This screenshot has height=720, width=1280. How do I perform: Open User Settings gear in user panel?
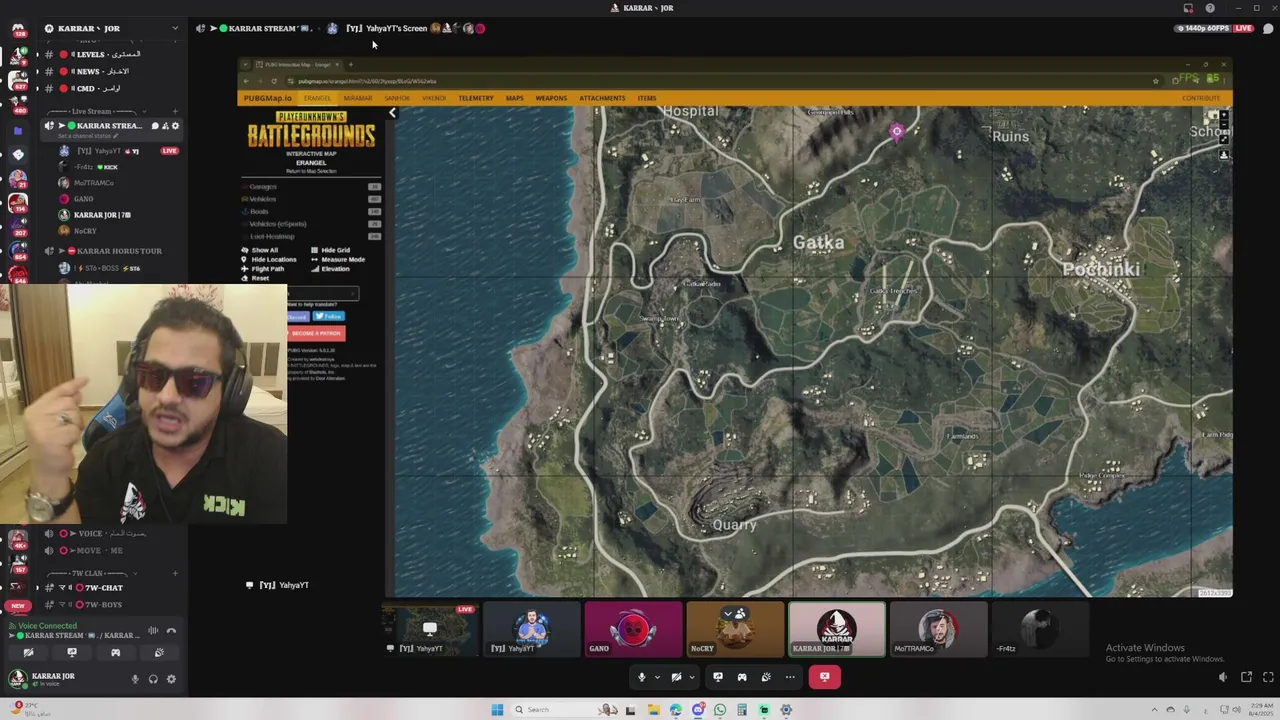pyautogui.click(x=171, y=680)
